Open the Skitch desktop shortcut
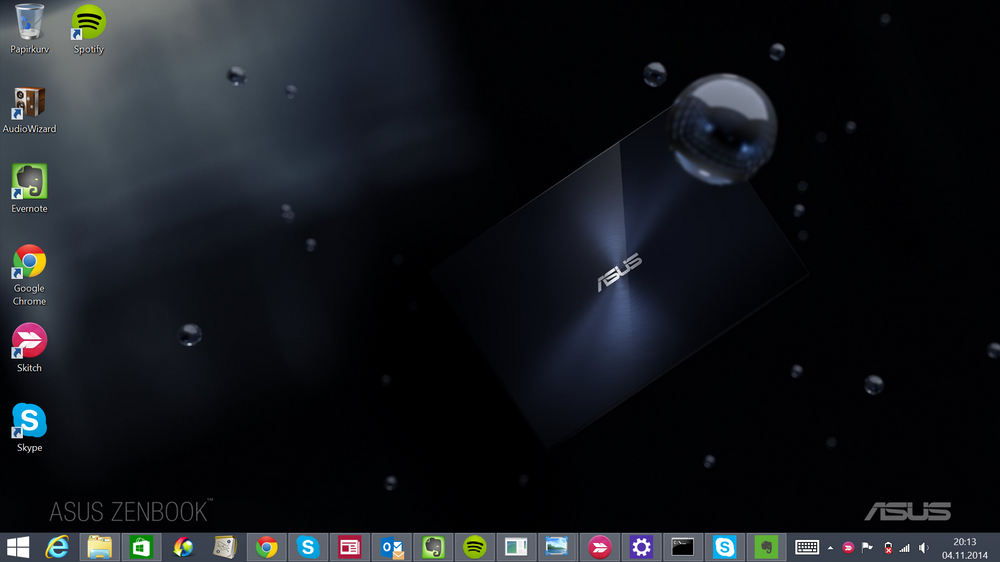 [29, 348]
